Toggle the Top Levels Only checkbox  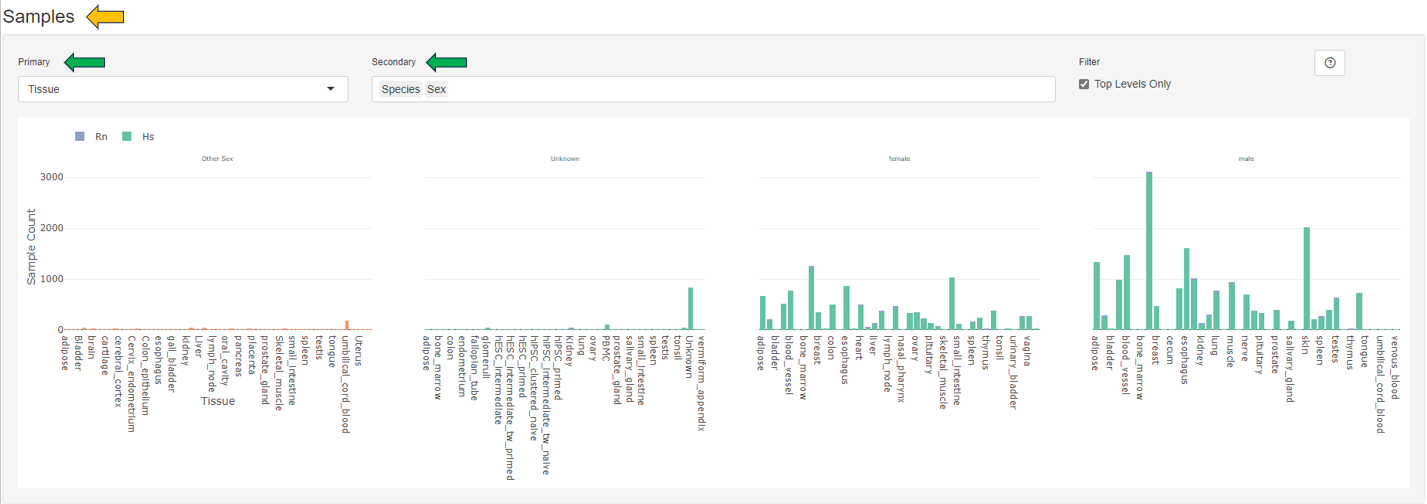[x=1084, y=85]
